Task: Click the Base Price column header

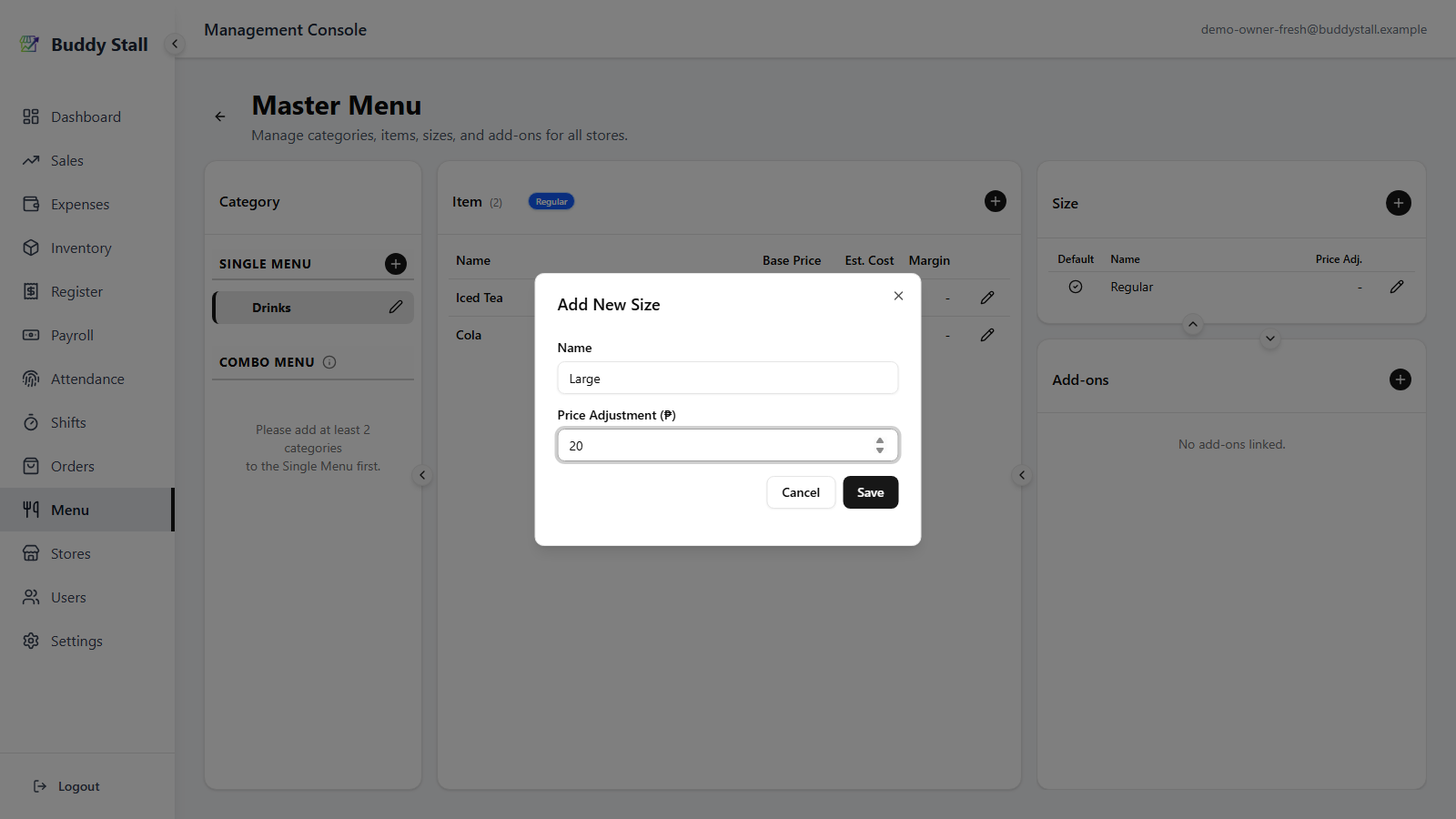Action: pyautogui.click(x=792, y=260)
